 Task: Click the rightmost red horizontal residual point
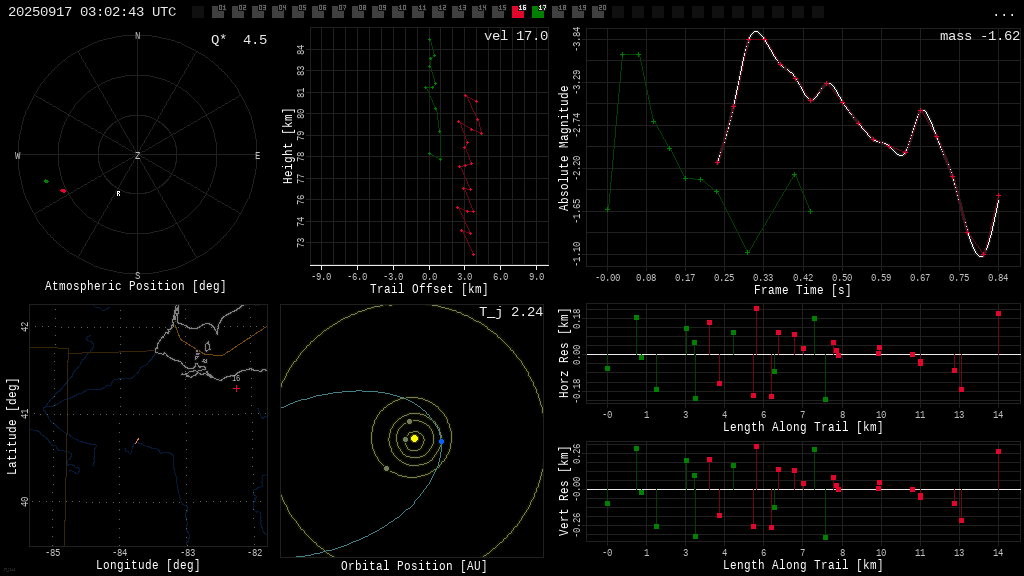(999, 314)
